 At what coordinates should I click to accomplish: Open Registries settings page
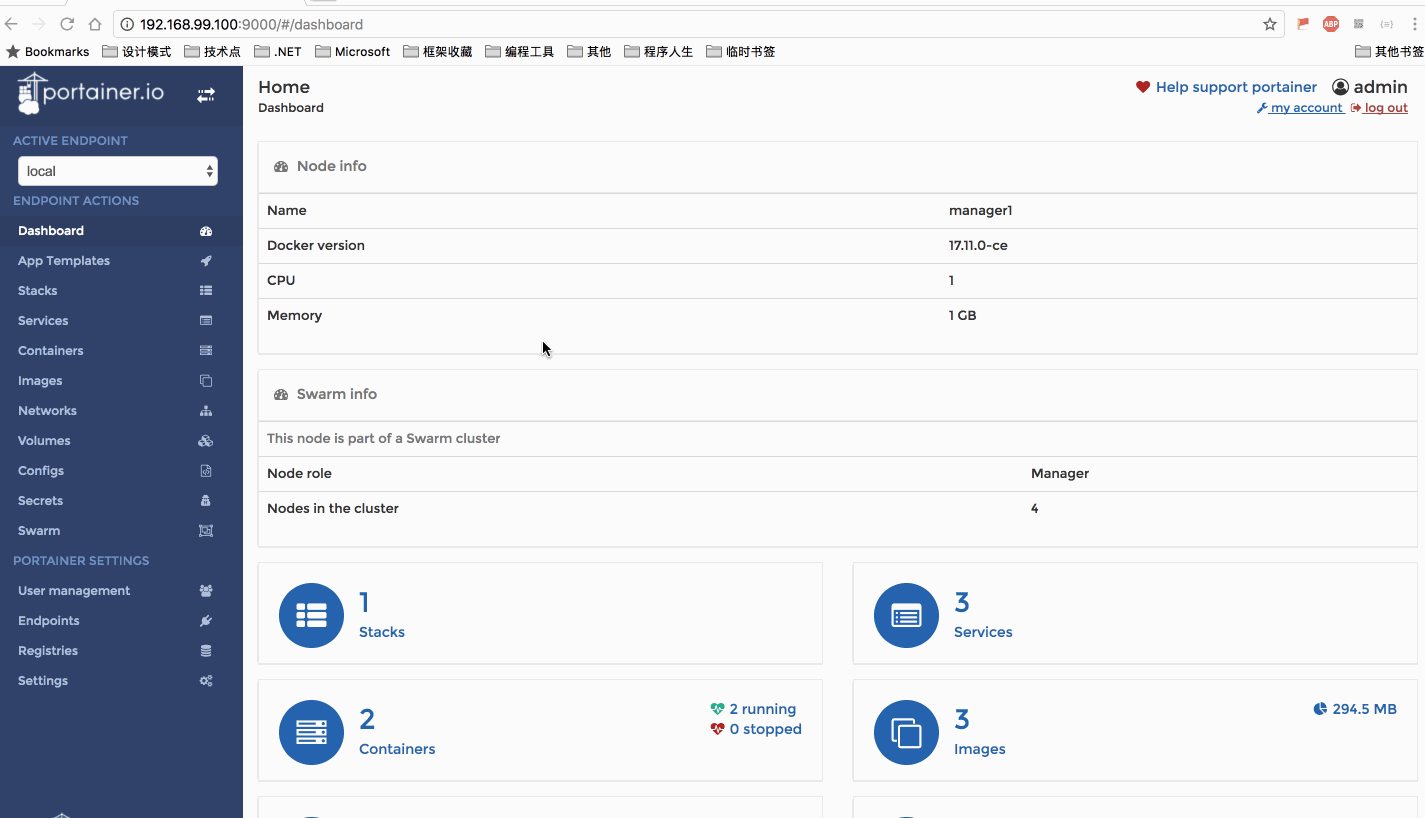(x=121, y=651)
